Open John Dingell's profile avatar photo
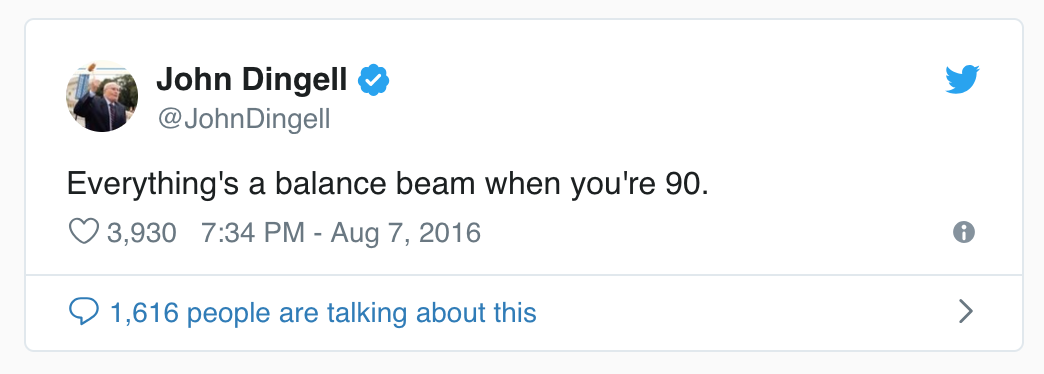1044x374 pixels. [102, 96]
